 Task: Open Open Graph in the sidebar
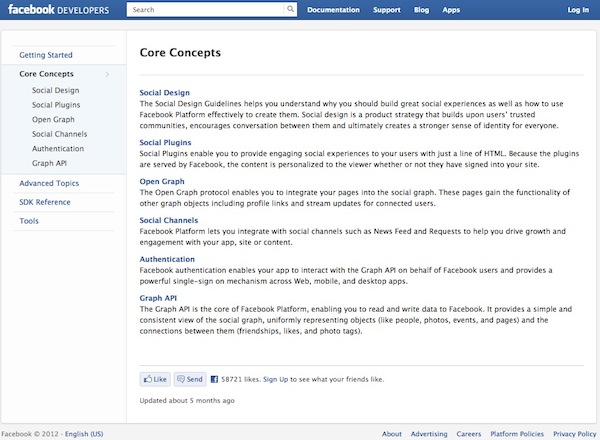pyautogui.click(x=53, y=119)
